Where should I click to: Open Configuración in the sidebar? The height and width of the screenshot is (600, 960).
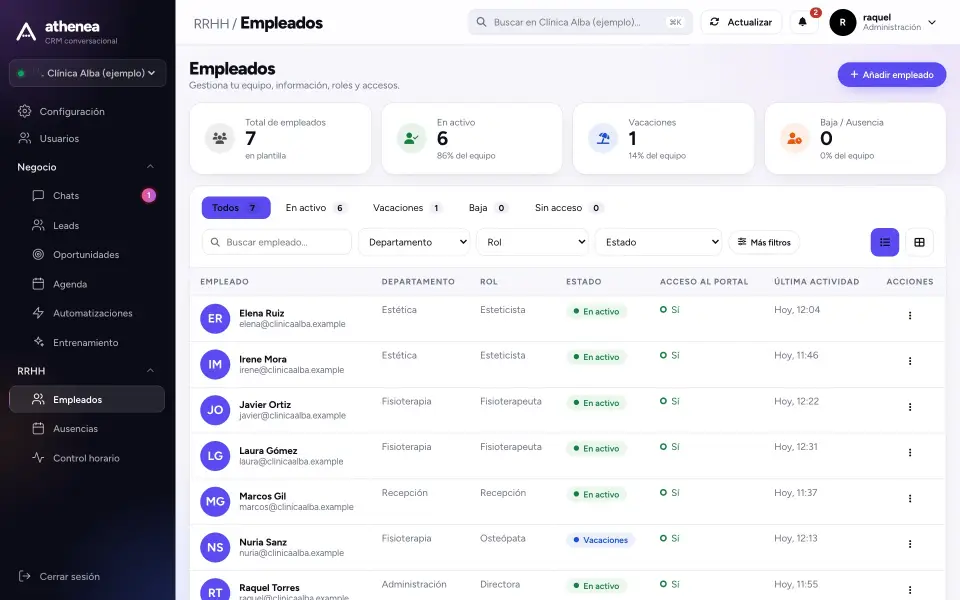pyautogui.click(x=87, y=111)
